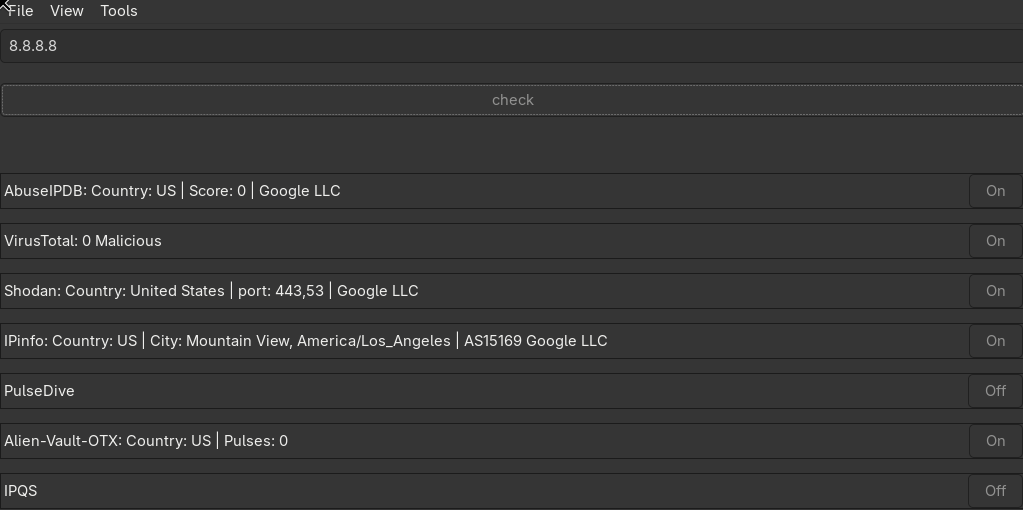Select the AbuseIPDB result text
Viewport: 1023px width, 510px height.
[x=172, y=191]
